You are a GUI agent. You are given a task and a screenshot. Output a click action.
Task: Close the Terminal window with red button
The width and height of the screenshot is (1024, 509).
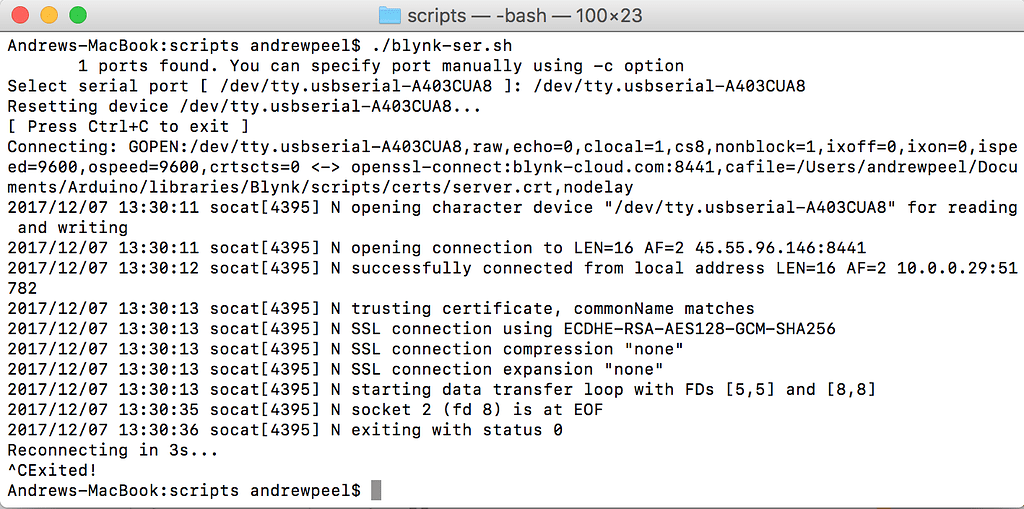click(x=21, y=15)
